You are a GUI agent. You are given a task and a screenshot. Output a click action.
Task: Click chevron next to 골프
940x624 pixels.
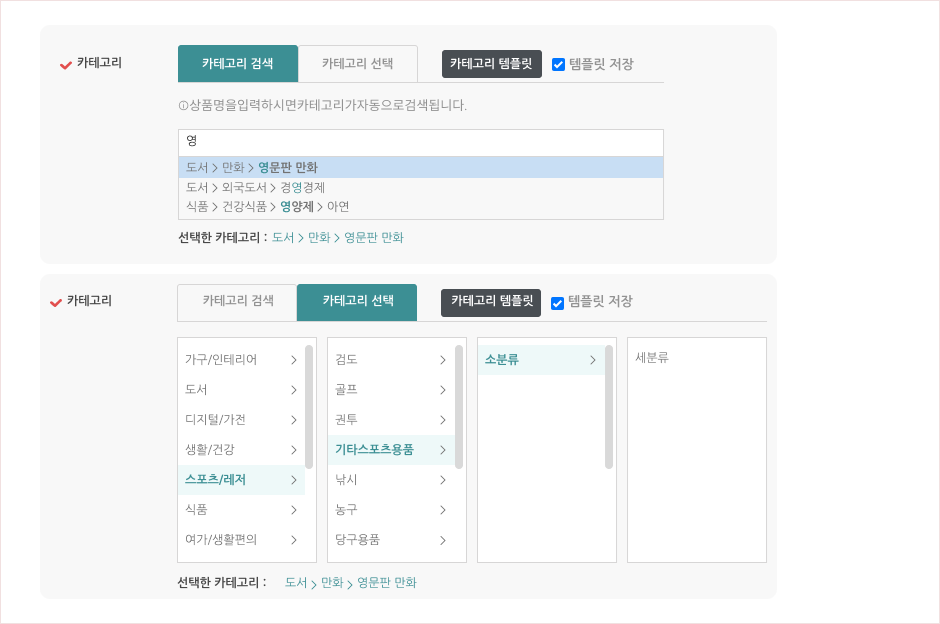point(443,390)
